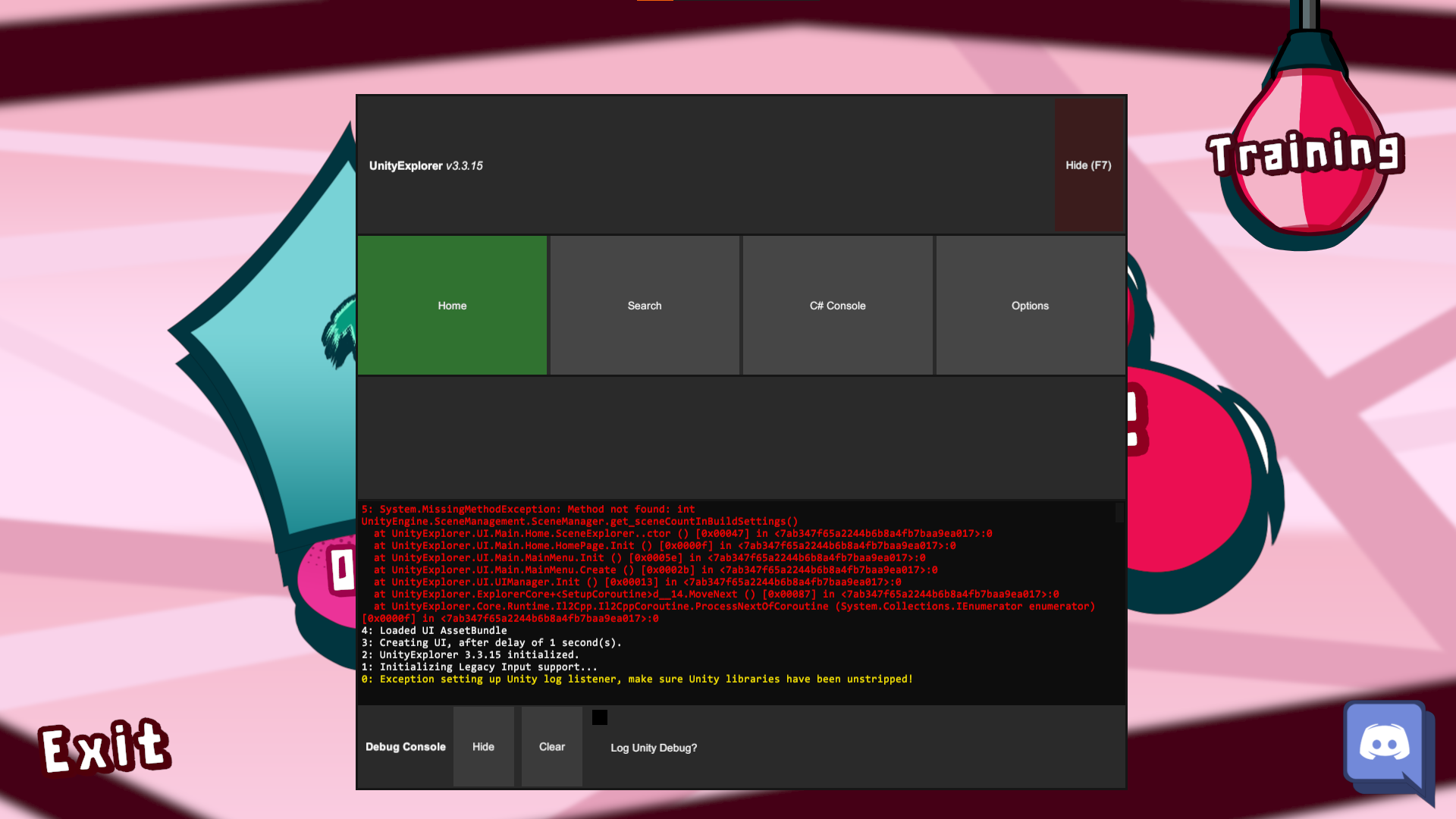This screenshot has width=1456, height=819.
Task: Select the Loaded UI AssetBundle log entry
Action: click(435, 630)
